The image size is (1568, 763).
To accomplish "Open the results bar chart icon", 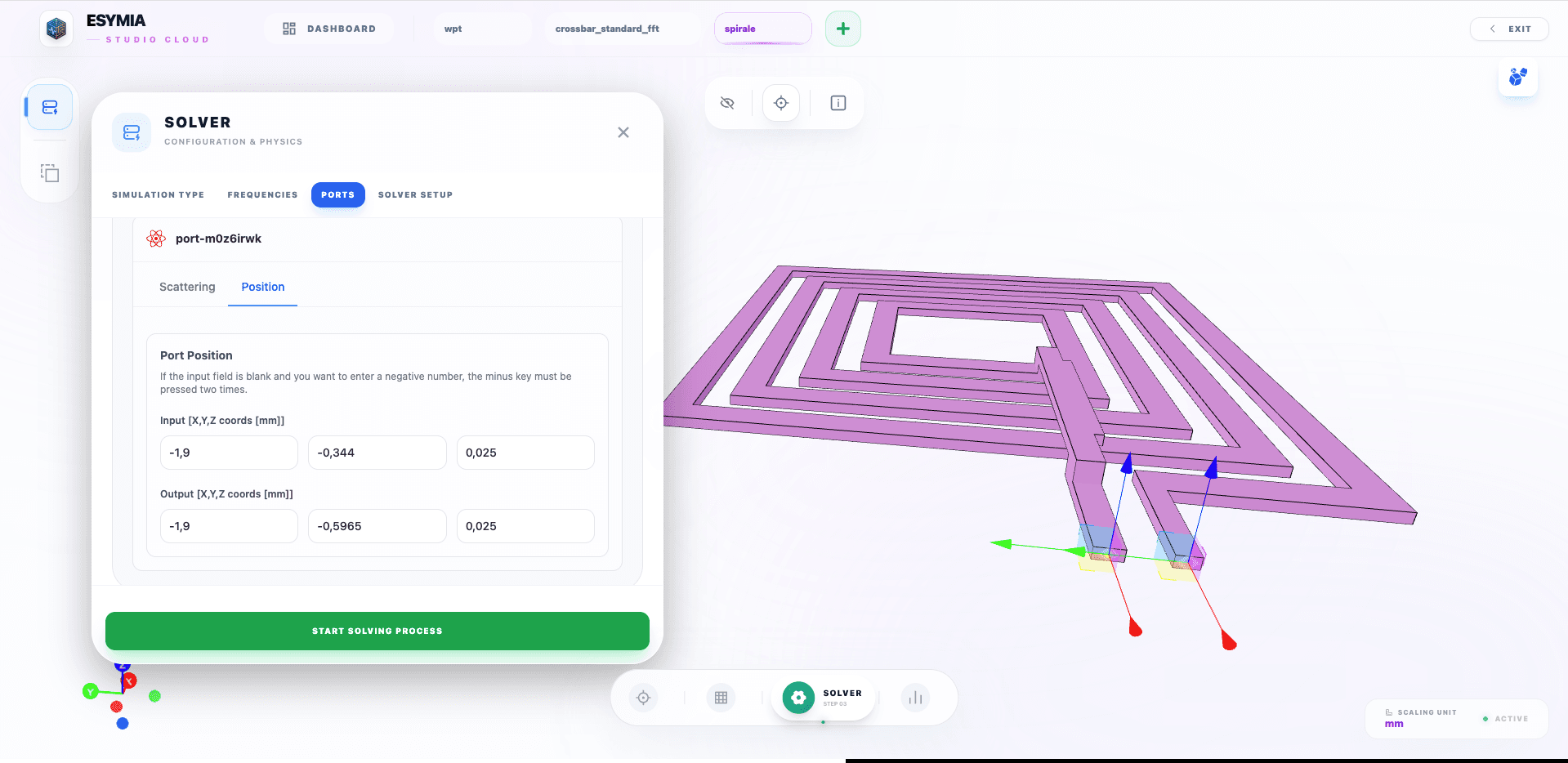I will [915, 698].
